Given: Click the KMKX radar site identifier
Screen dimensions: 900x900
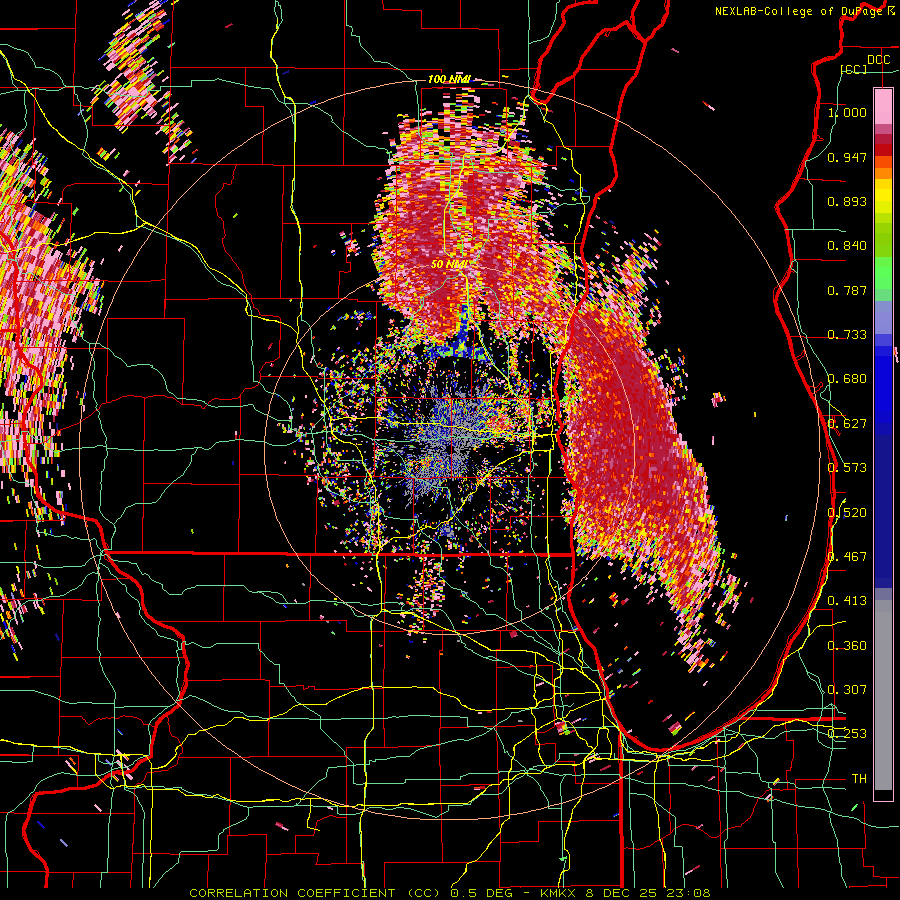Looking at the screenshot, I should click(x=560, y=893).
